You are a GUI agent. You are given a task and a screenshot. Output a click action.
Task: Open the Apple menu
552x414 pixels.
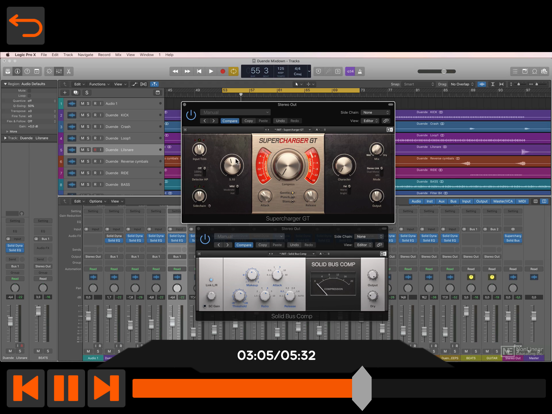[x=7, y=55]
